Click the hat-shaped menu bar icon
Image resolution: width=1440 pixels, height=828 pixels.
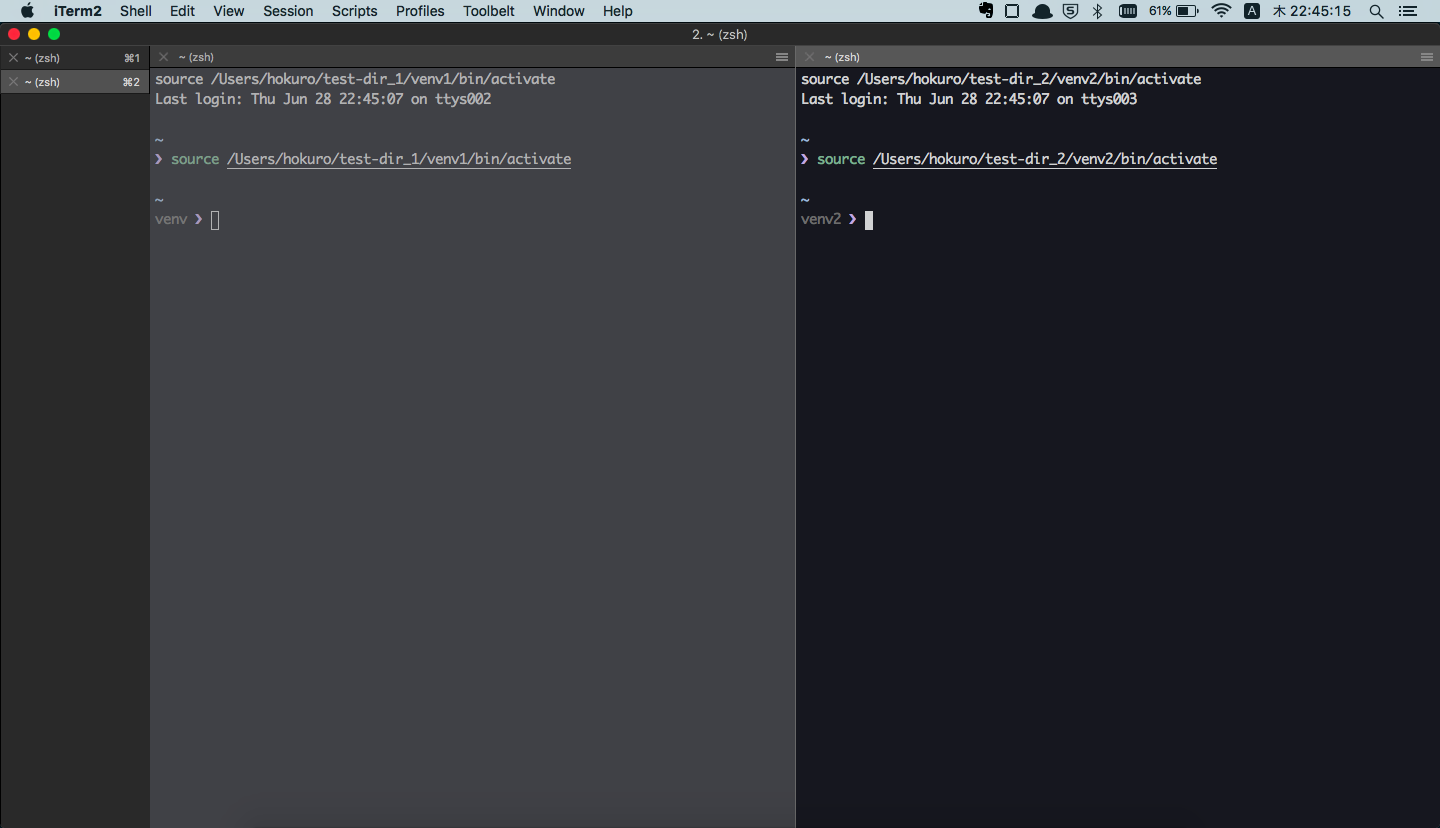1042,11
